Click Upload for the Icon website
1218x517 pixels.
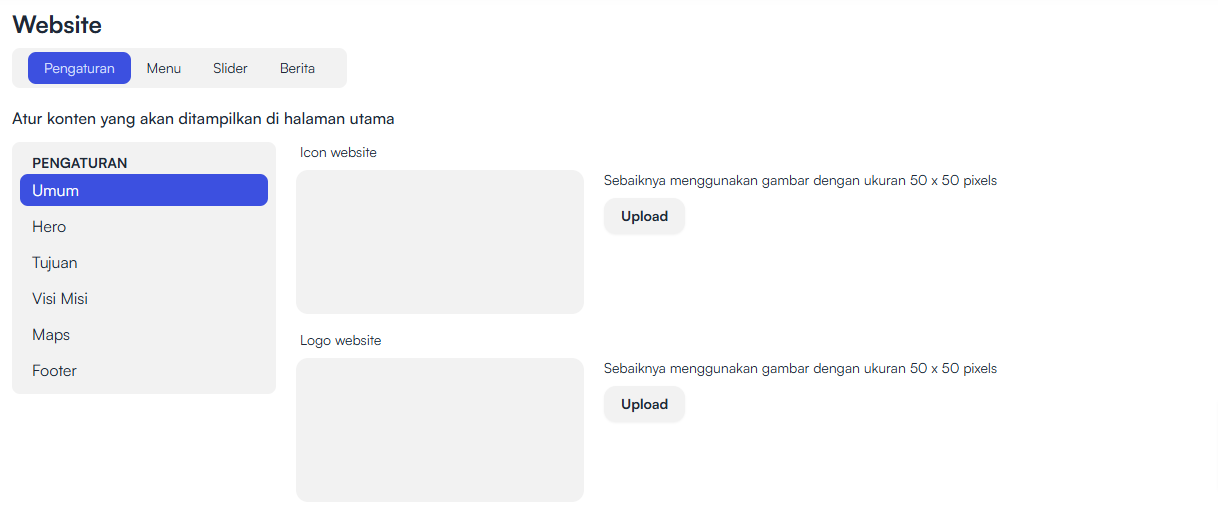click(644, 216)
